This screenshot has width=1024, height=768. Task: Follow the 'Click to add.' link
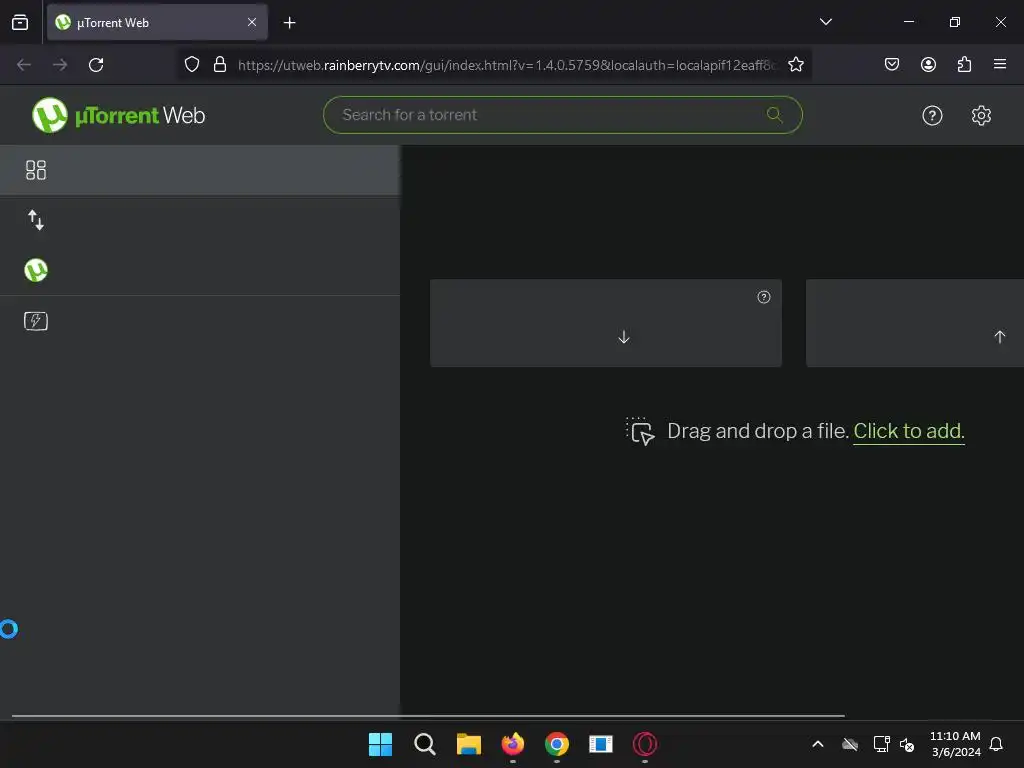click(x=908, y=431)
